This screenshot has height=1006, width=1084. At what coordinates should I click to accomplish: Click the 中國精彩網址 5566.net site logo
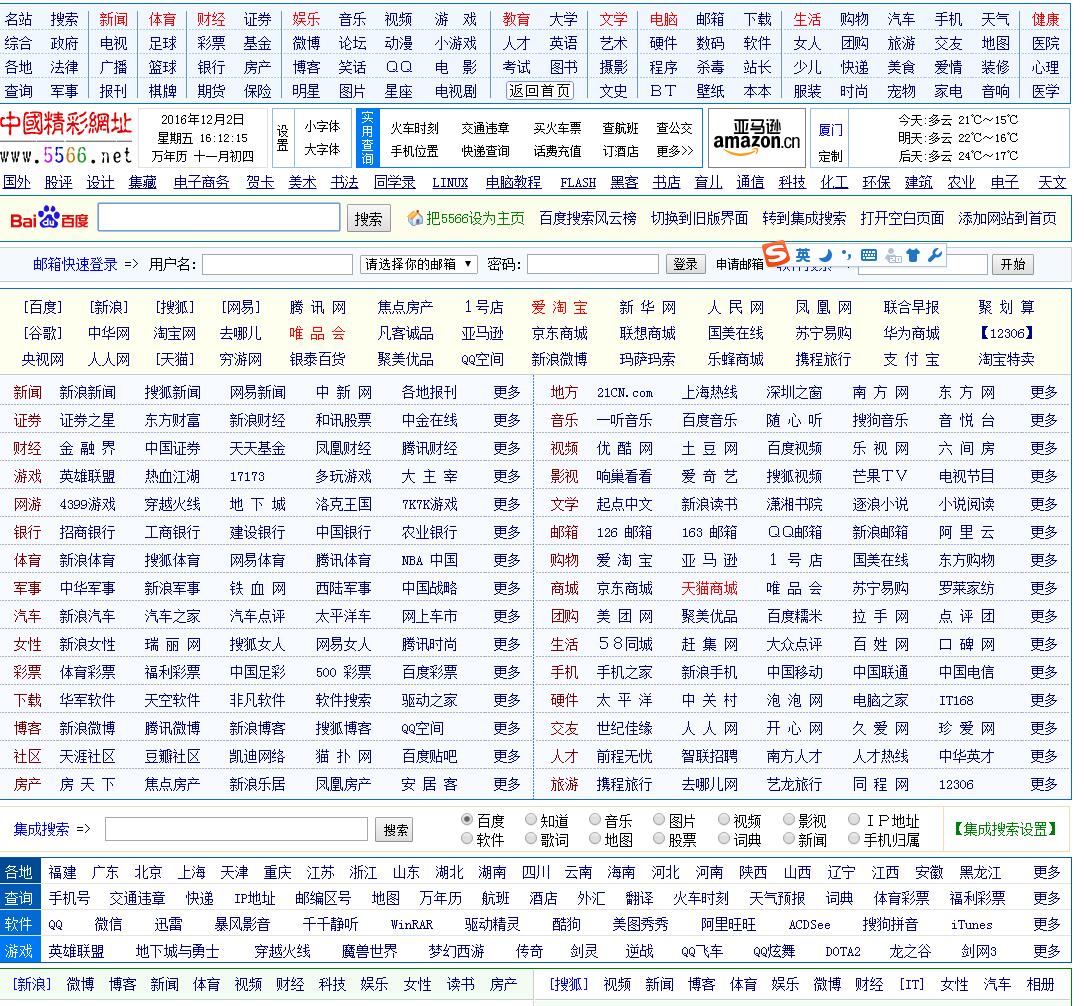pyautogui.click(x=66, y=139)
